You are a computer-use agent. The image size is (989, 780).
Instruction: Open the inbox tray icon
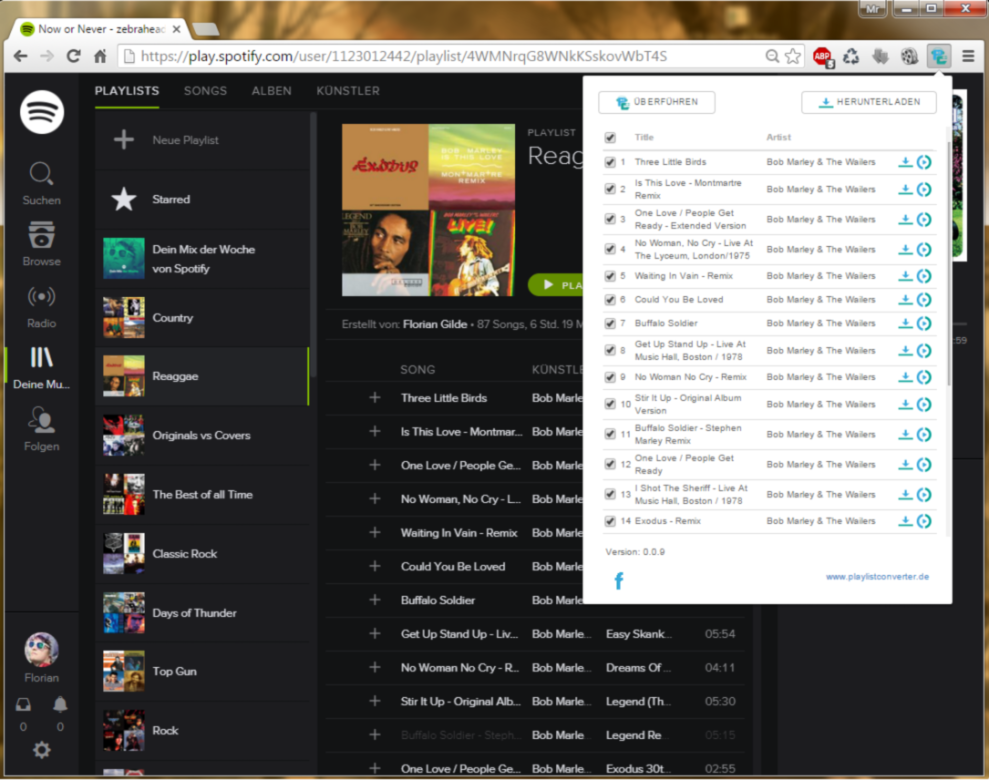coord(23,704)
